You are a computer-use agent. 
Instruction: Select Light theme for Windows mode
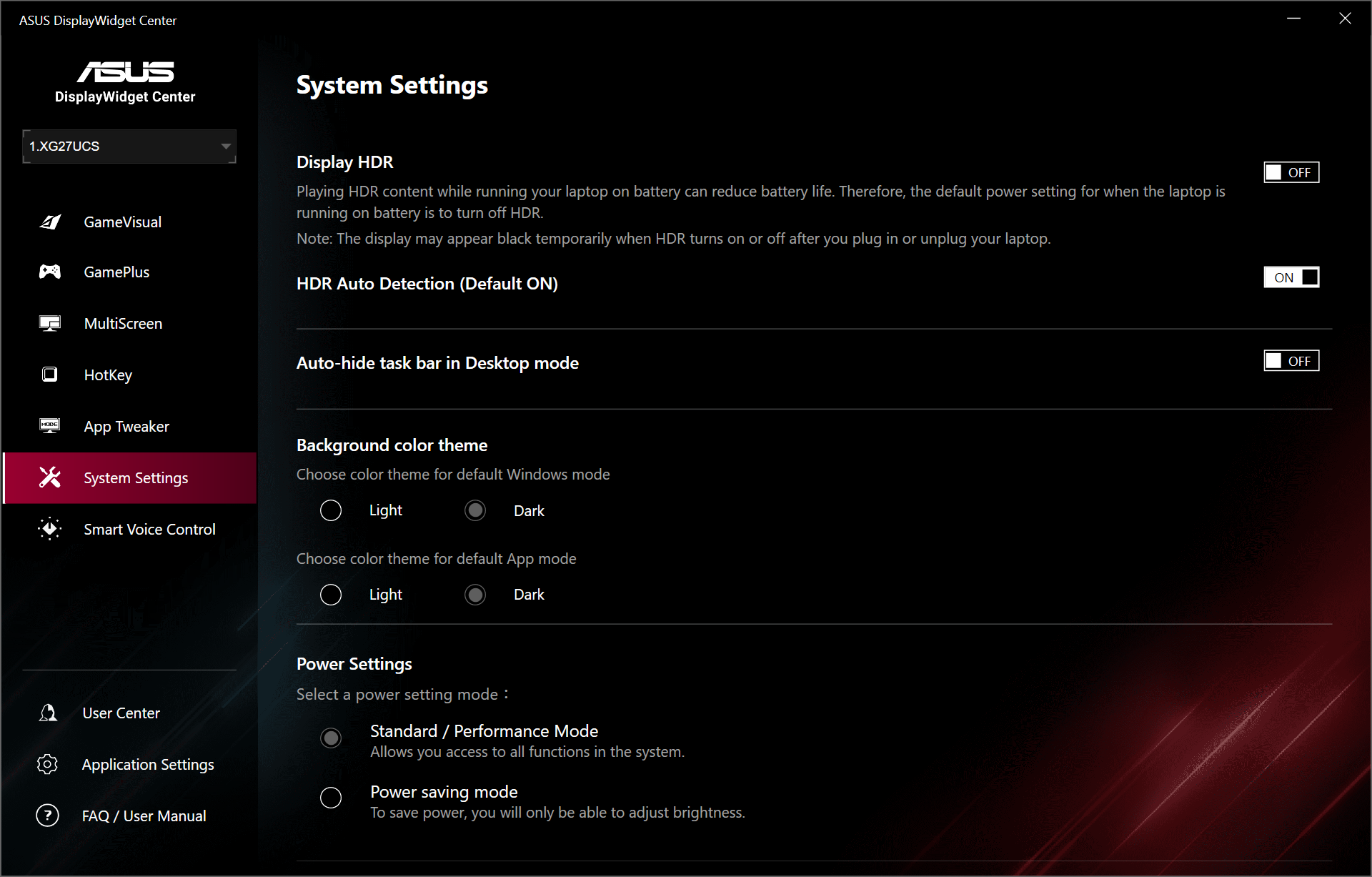(331, 510)
